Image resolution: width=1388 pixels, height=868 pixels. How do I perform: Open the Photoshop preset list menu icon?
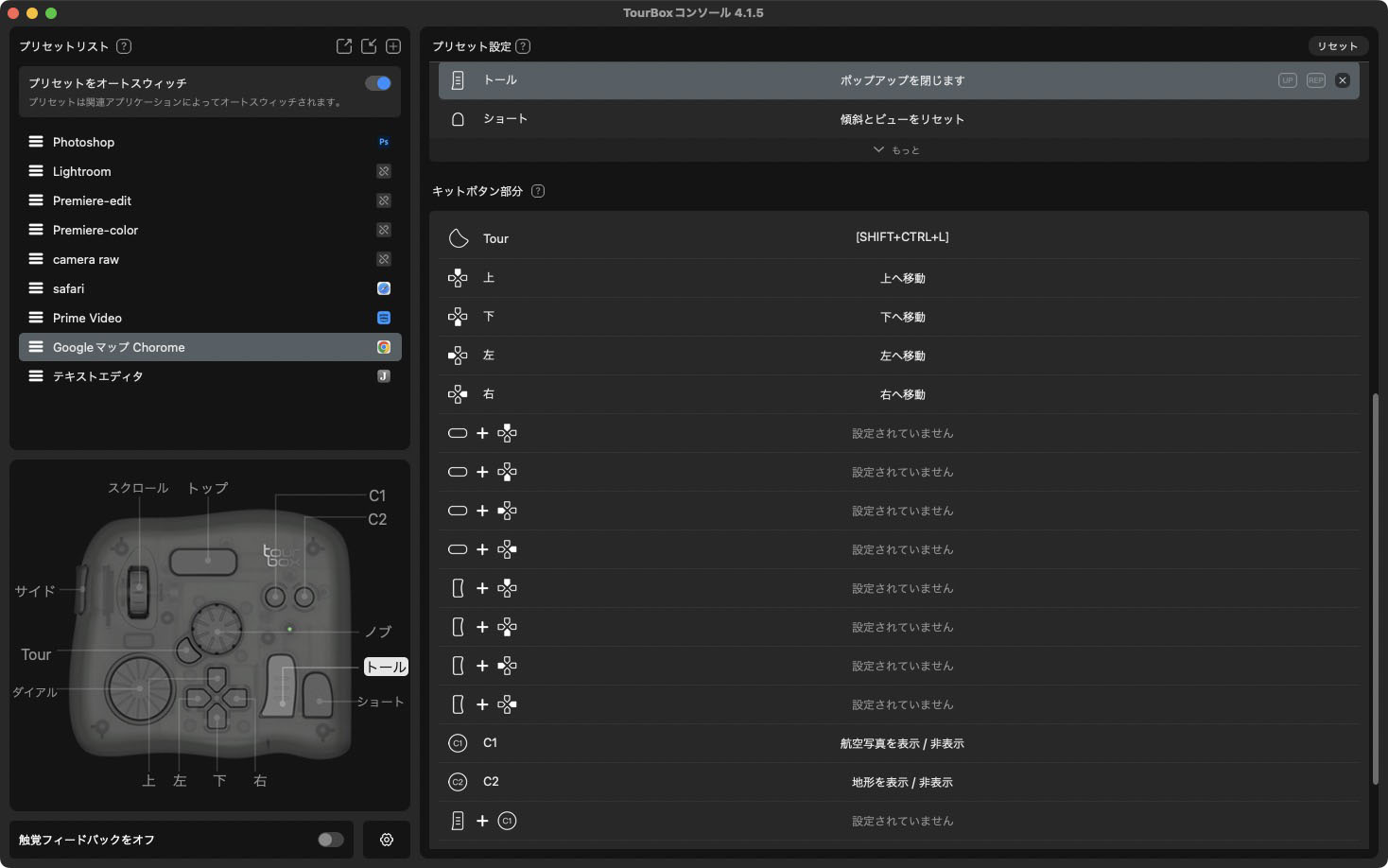click(35, 142)
